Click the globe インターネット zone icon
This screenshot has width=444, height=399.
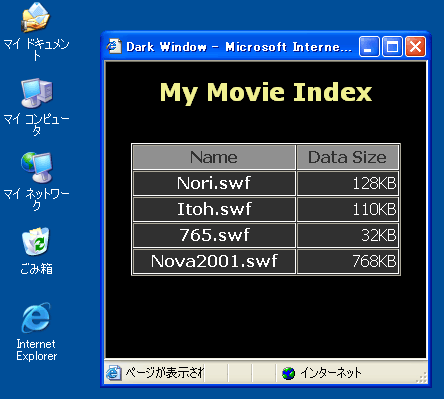click(x=288, y=373)
